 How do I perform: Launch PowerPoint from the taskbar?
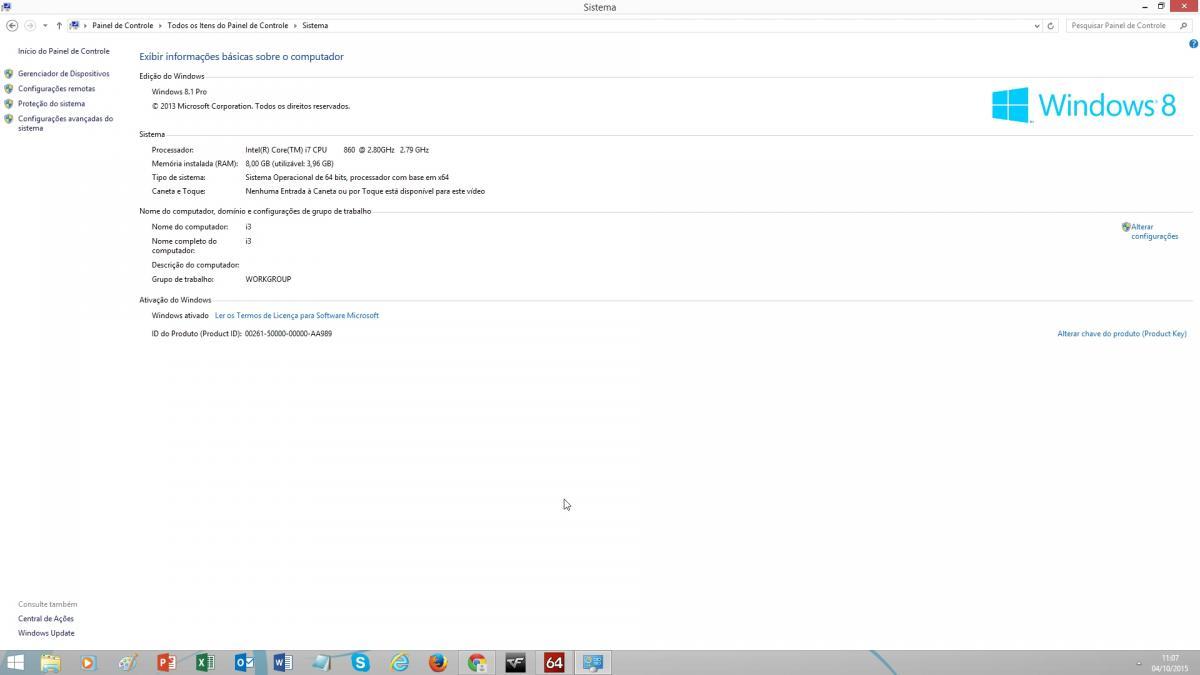coord(166,662)
